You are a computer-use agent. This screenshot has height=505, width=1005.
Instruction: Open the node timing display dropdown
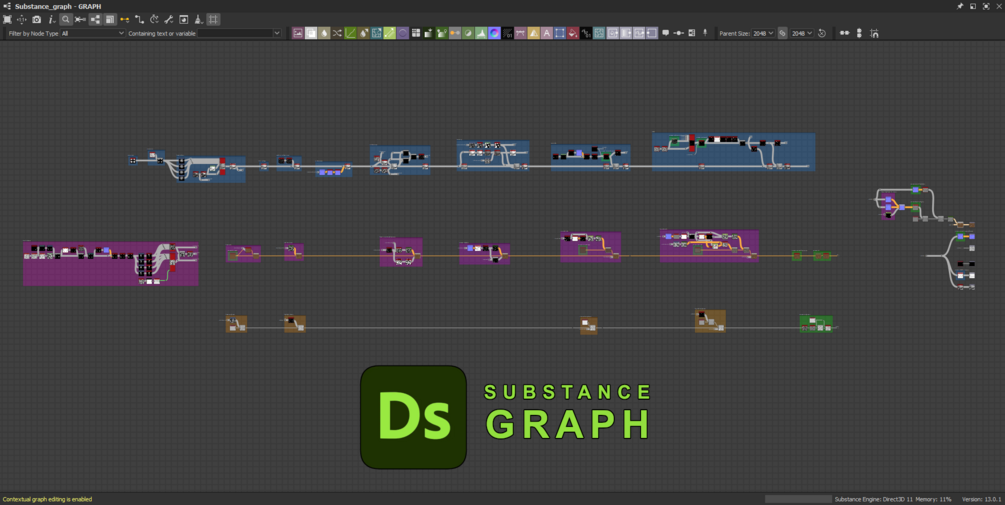(x=154, y=19)
